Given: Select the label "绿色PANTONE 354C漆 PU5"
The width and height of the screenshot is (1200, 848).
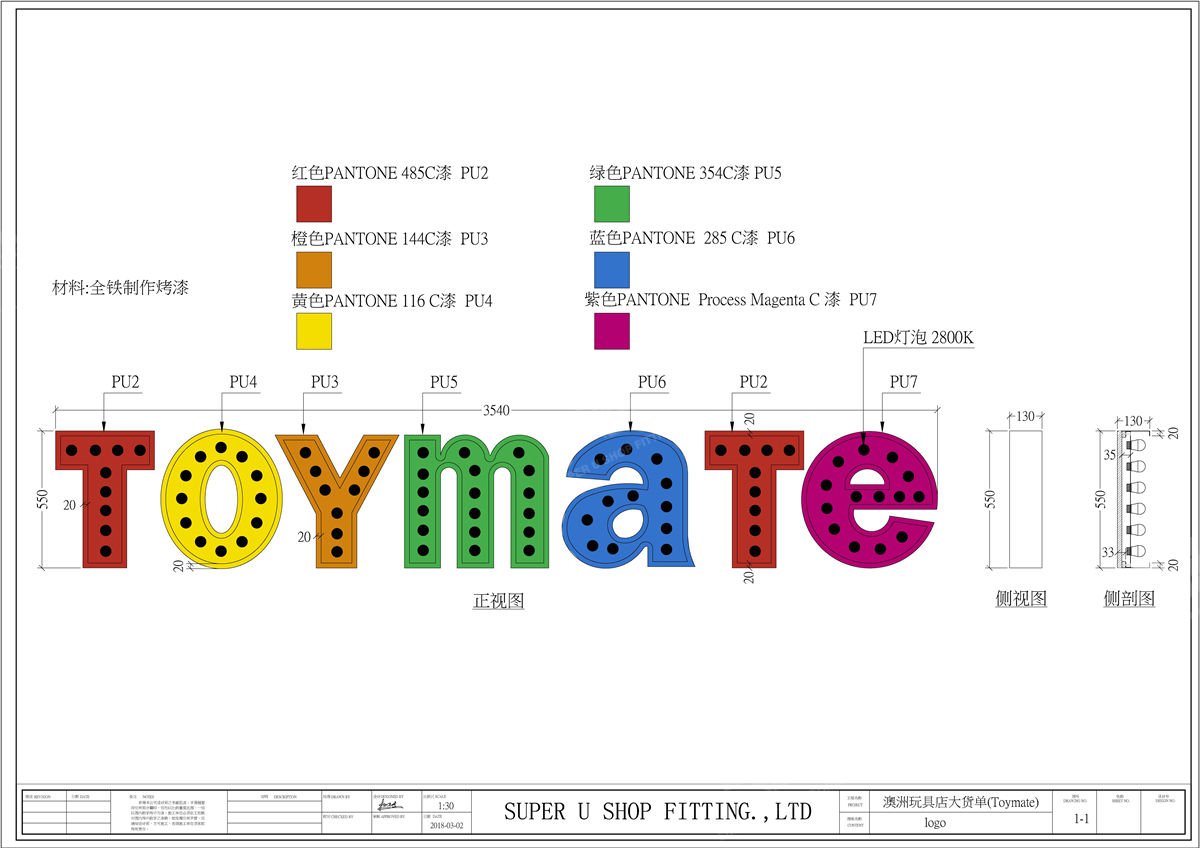Looking at the screenshot, I should (x=685, y=173).
